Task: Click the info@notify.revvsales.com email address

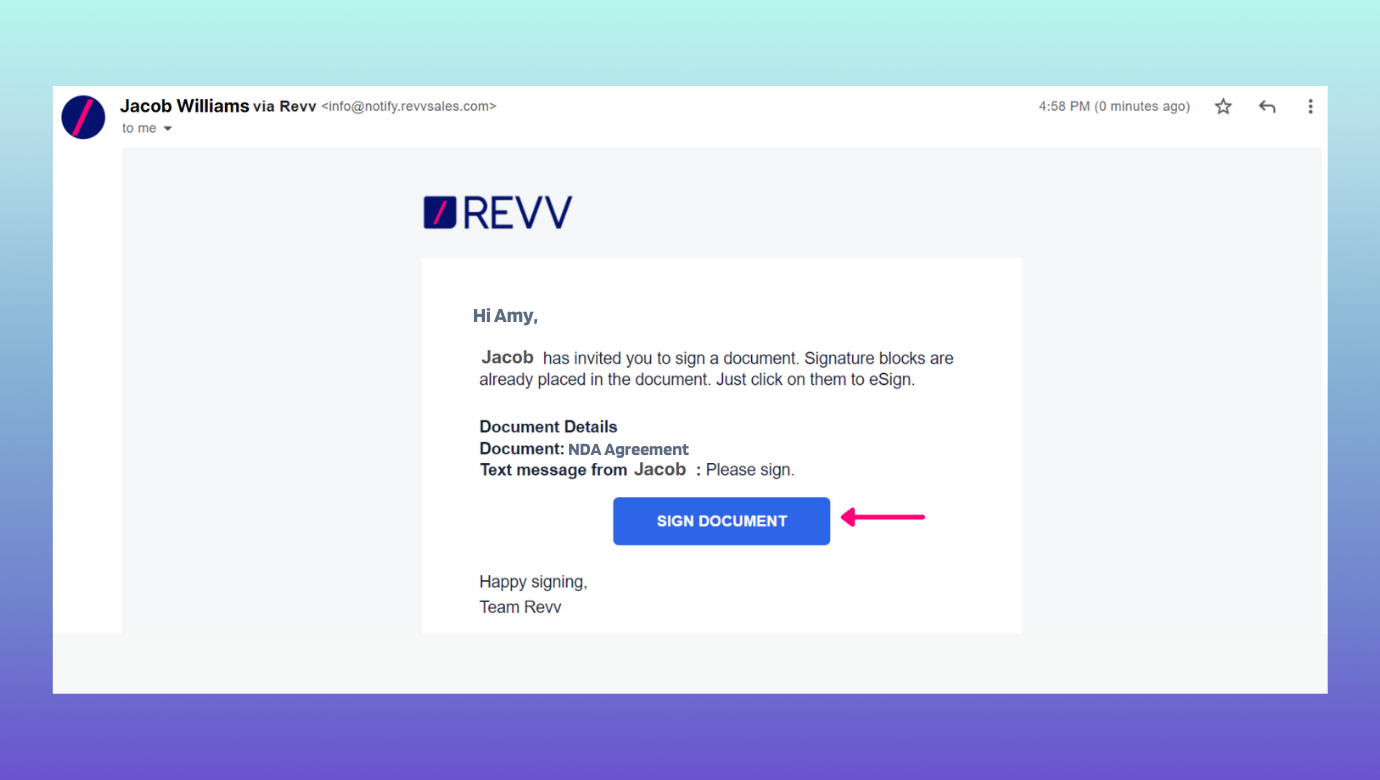Action: point(408,106)
